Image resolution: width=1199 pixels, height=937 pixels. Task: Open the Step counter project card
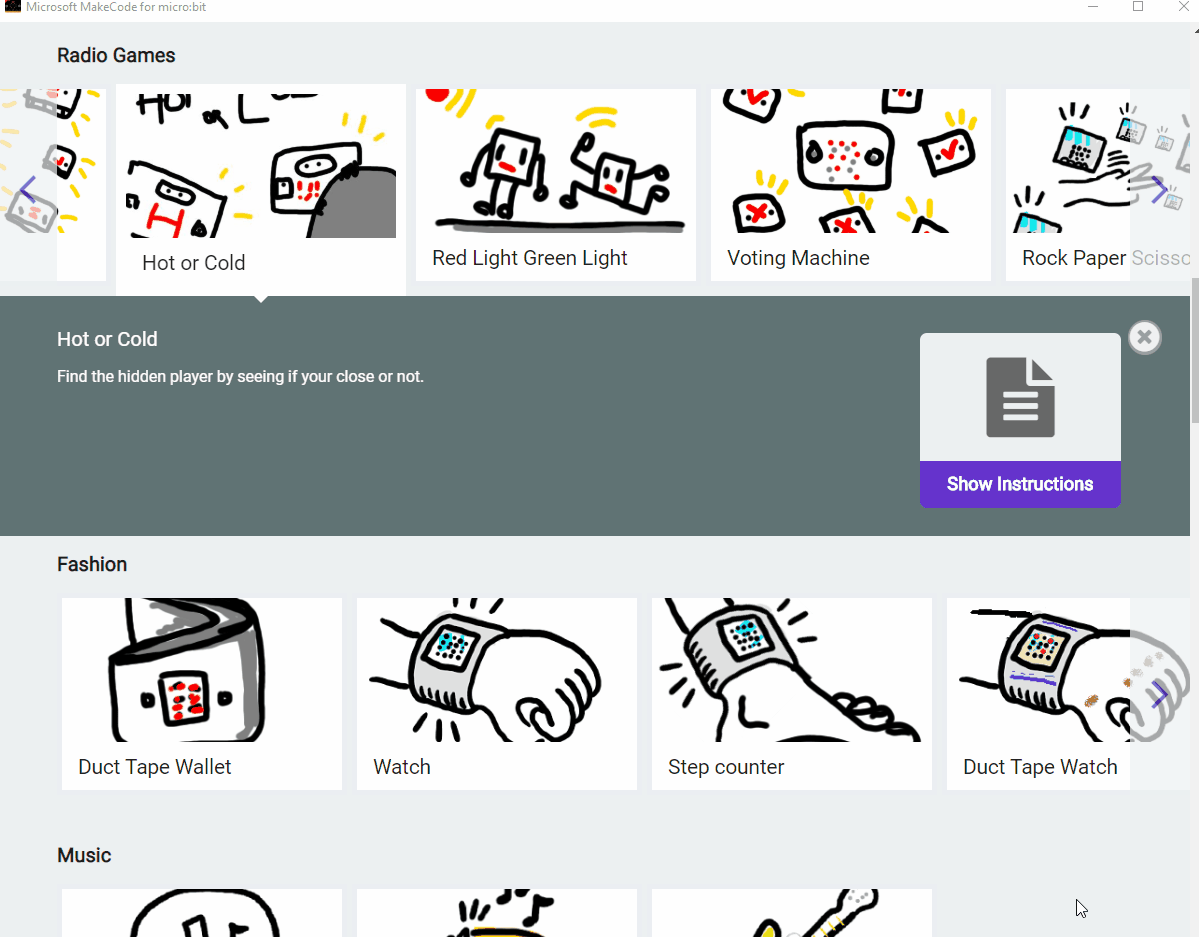coord(792,694)
